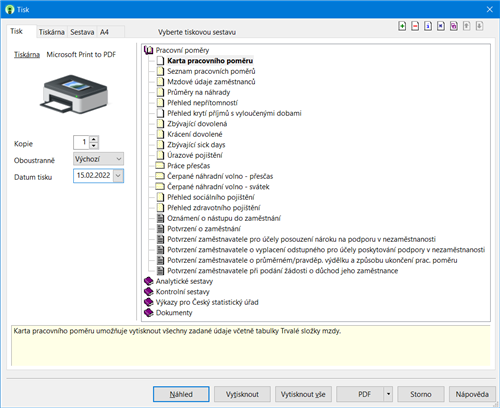The width and height of the screenshot is (500, 408).
Task: Click the purple lock report icon
Action: pyautogui.click(x=454, y=26)
